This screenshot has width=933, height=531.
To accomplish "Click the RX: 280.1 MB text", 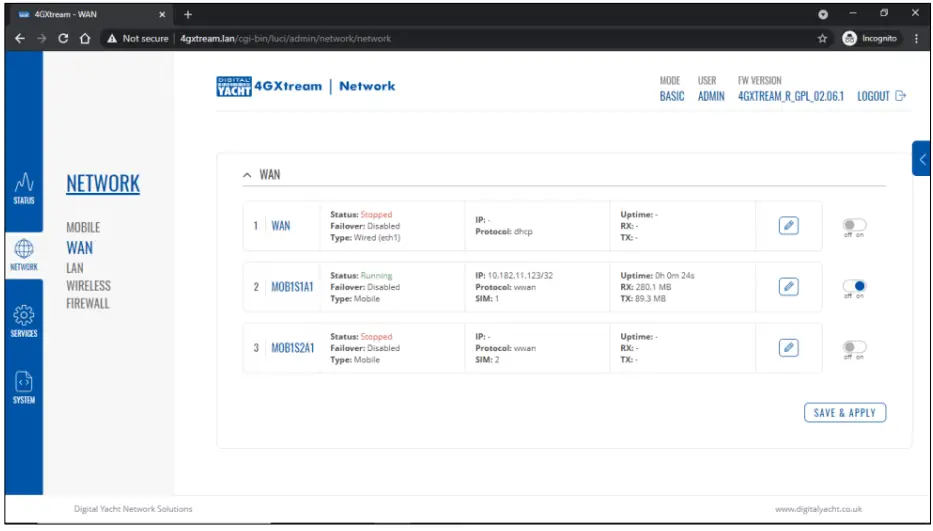I will click(646, 287).
